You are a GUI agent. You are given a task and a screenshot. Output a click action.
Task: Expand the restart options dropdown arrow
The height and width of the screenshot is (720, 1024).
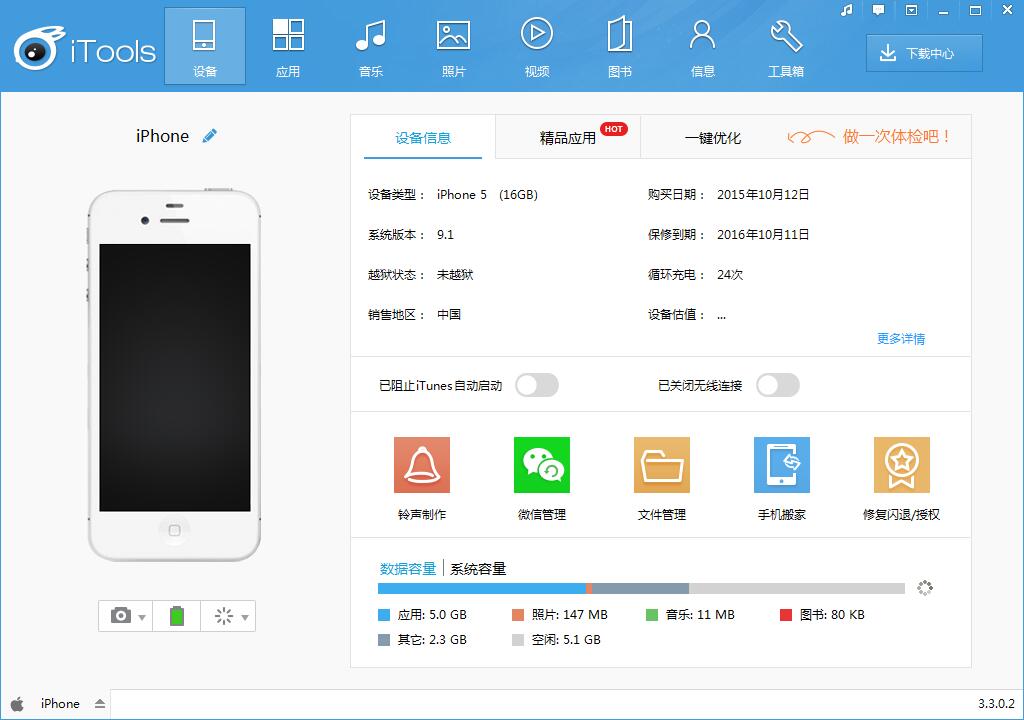point(245,617)
